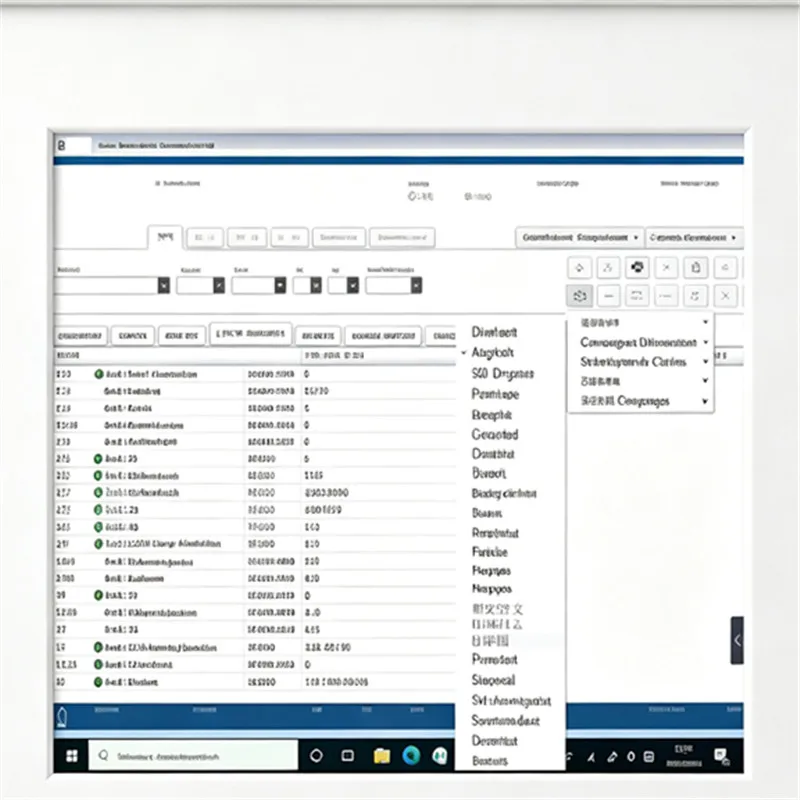Select the checked item in the long open menu
This screenshot has height=800, width=800.
(493, 353)
